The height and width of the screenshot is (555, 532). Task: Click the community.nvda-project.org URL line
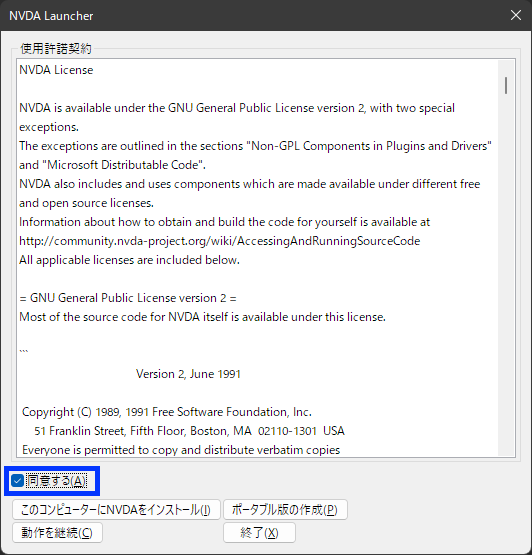[220, 241]
